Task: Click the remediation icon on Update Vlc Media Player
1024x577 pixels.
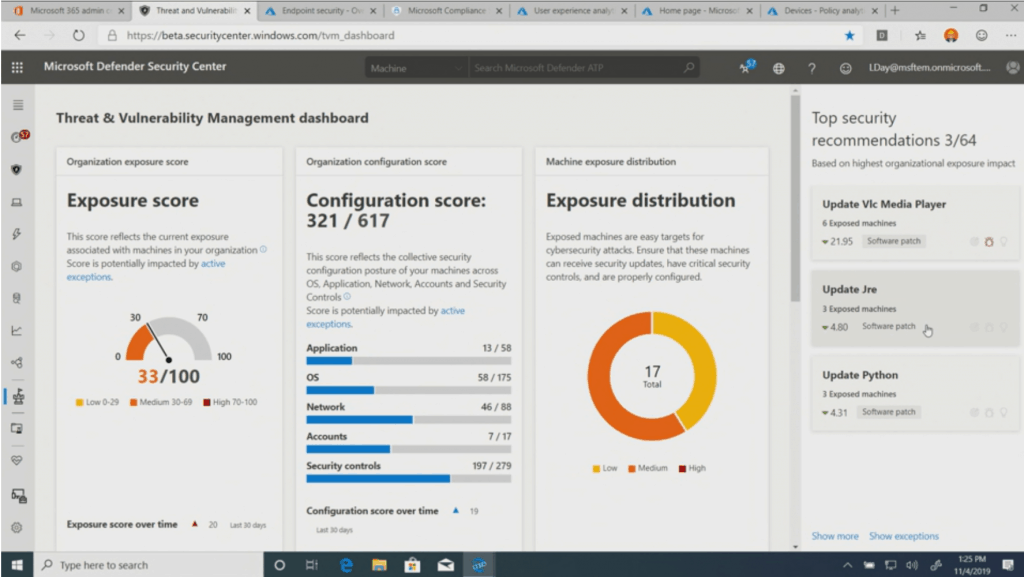Action: point(989,242)
